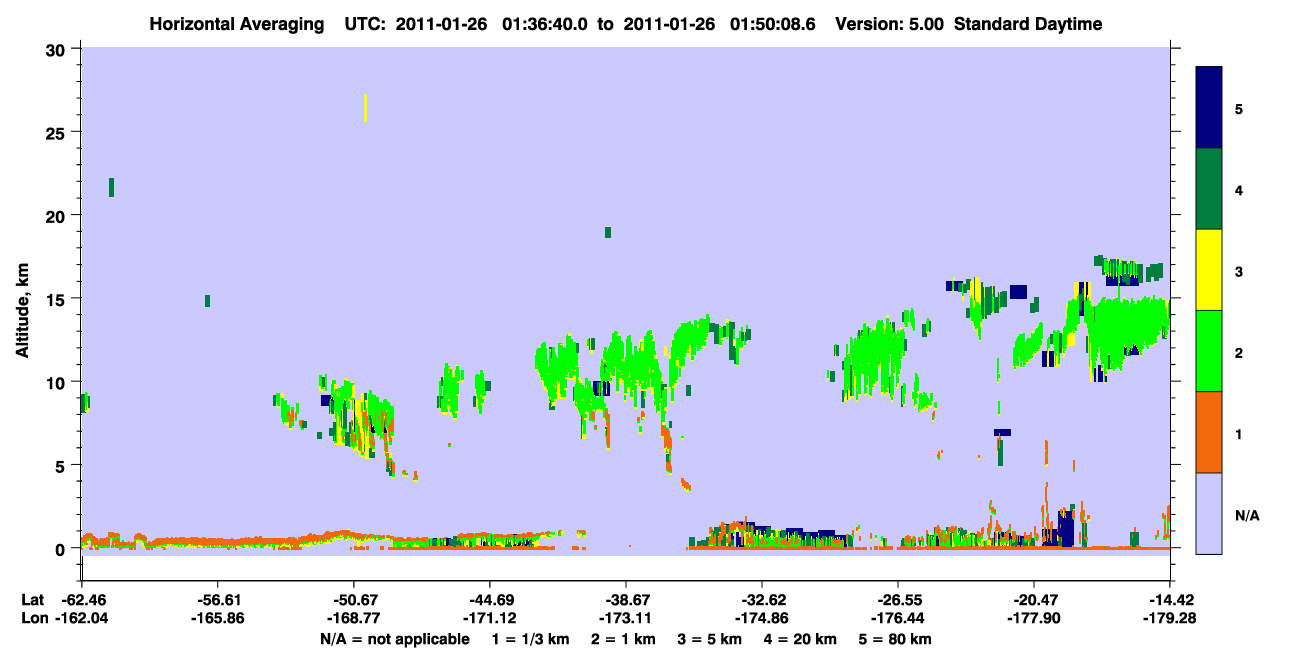Click the latitude value -38.67

click(x=626, y=600)
